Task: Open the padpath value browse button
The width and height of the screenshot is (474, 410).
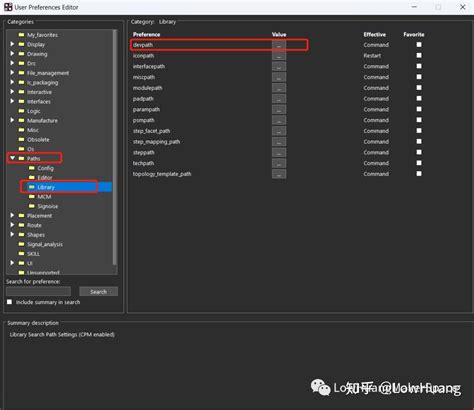Action: pyautogui.click(x=279, y=99)
